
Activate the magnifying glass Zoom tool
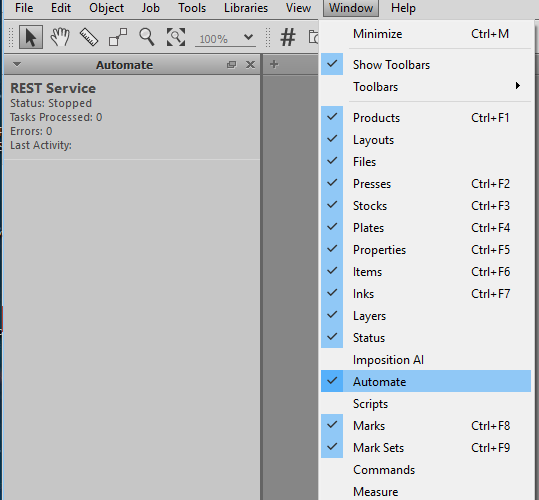coord(147,37)
